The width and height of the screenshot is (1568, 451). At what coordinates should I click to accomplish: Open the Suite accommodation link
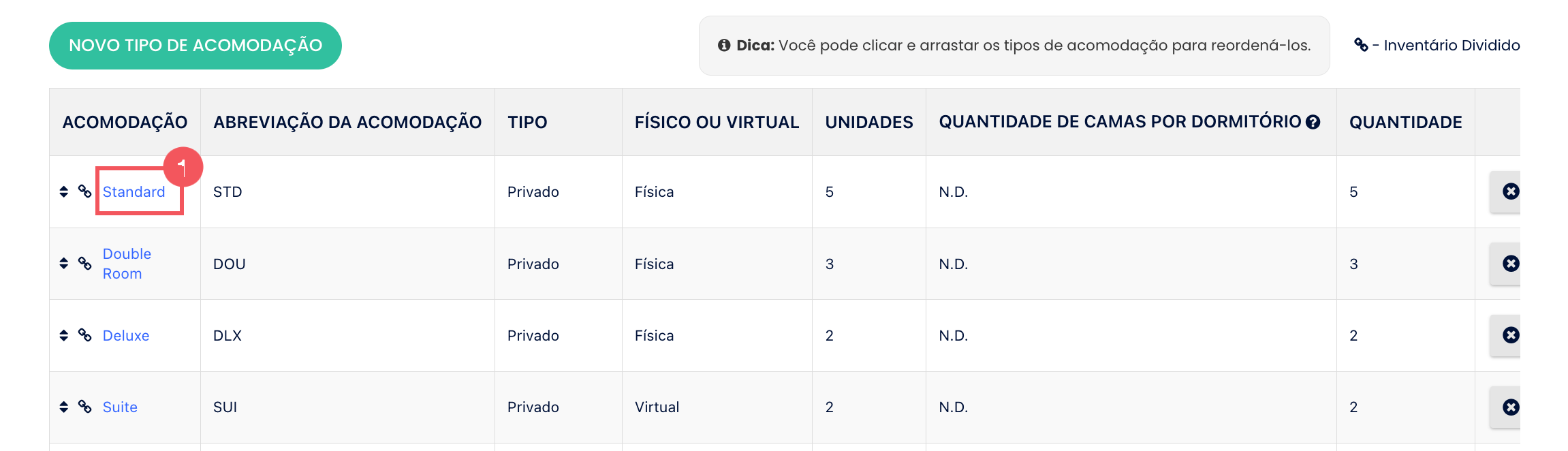pos(120,407)
